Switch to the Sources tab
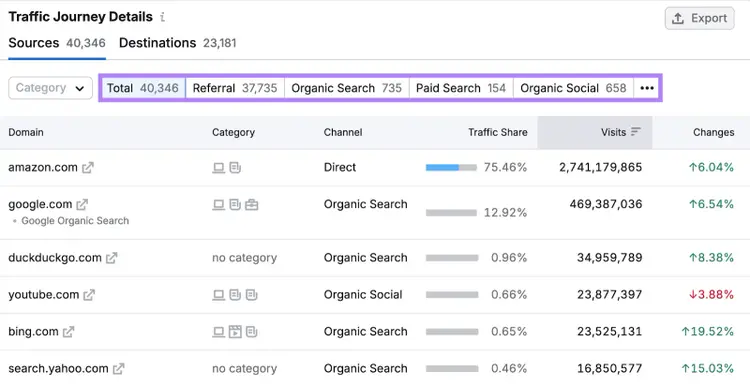Screen dimensions: 750x386 [x=57, y=43]
